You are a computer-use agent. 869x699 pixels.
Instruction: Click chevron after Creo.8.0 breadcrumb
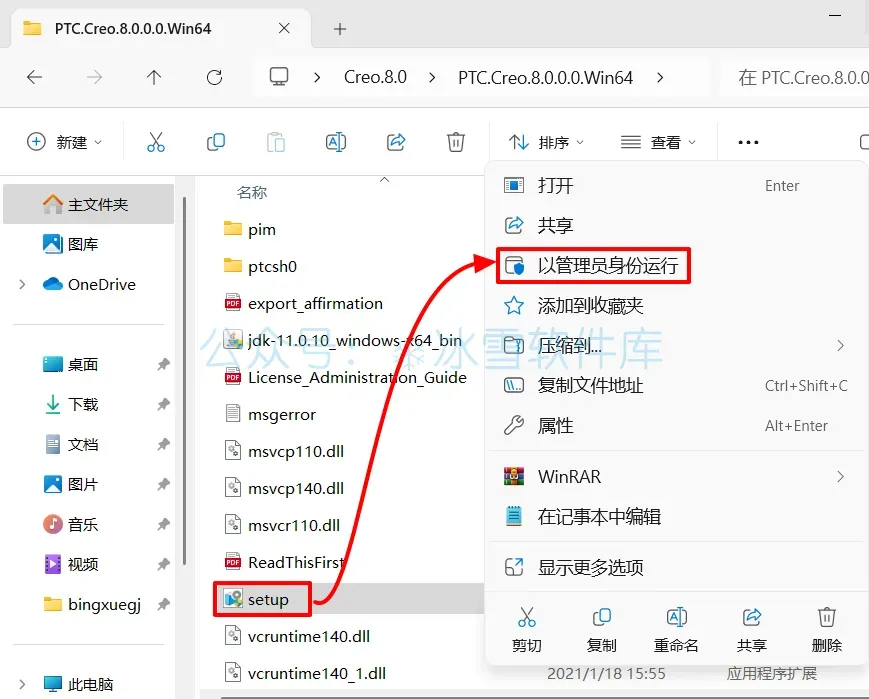coord(432,78)
